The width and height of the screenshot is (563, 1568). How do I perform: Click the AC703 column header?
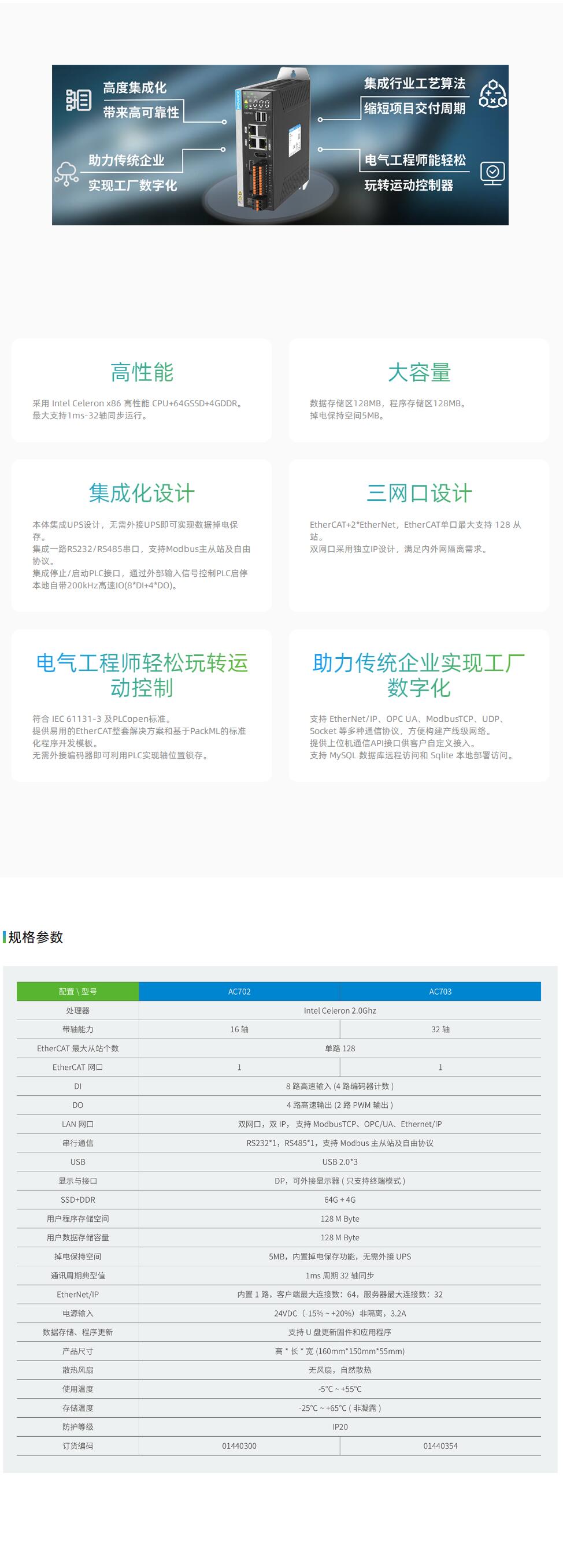(x=440, y=992)
